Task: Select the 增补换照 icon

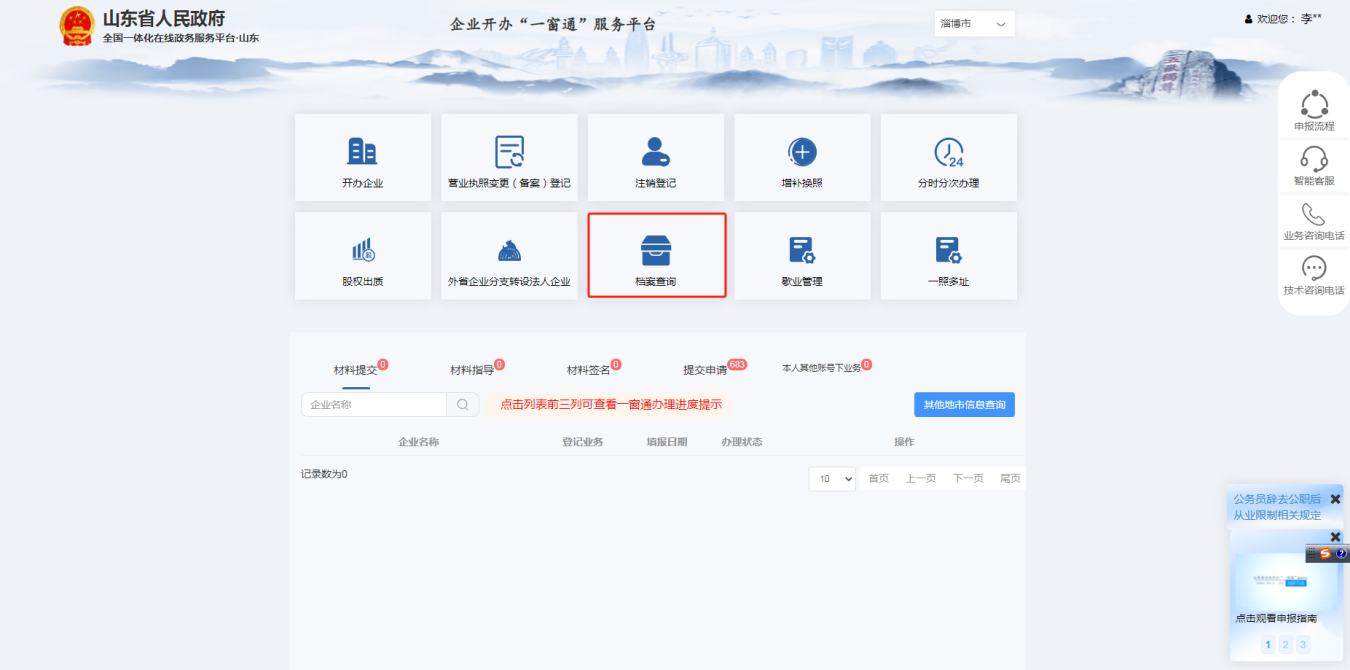Action: [x=802, y=151]
